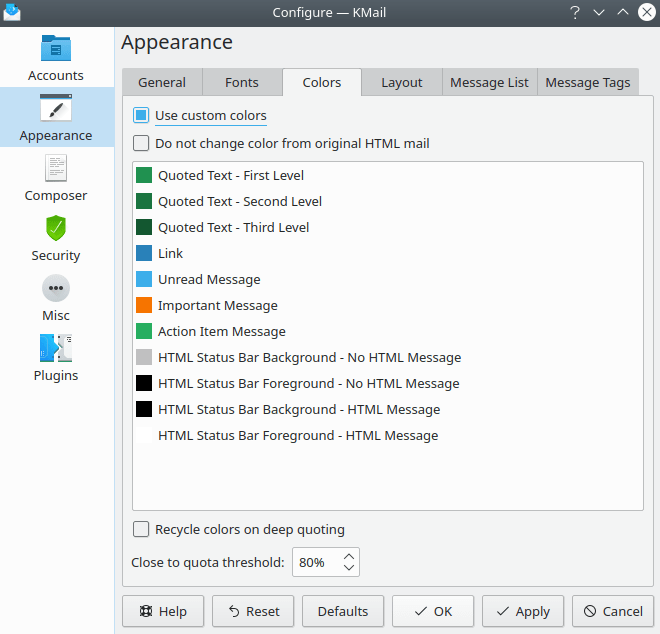The image size is (660, 634).
Task: Increase the quota threshold with up arrow
Action: pos(348,556)
